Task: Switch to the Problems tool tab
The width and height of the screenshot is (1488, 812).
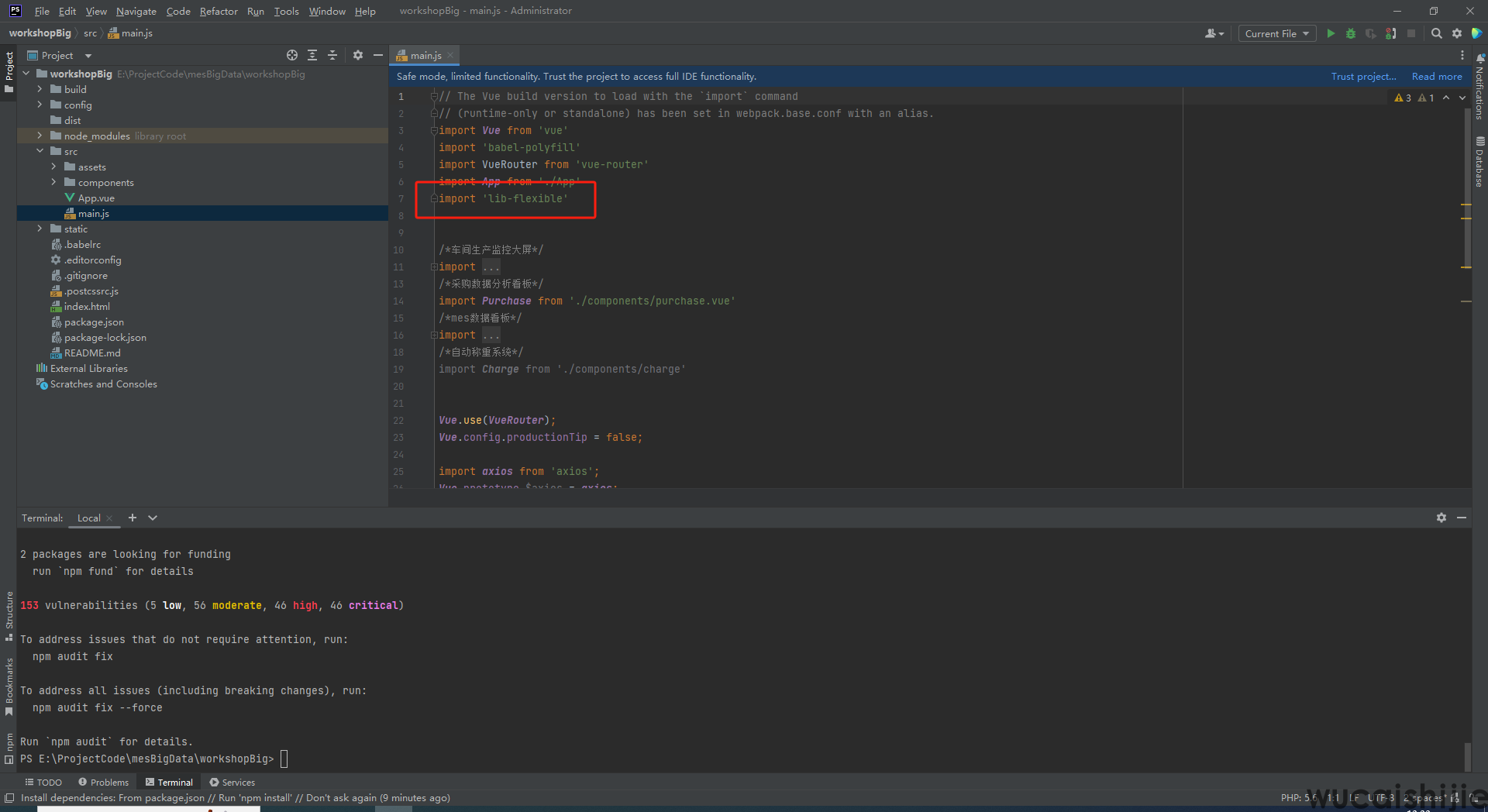Action: (104, 783)
